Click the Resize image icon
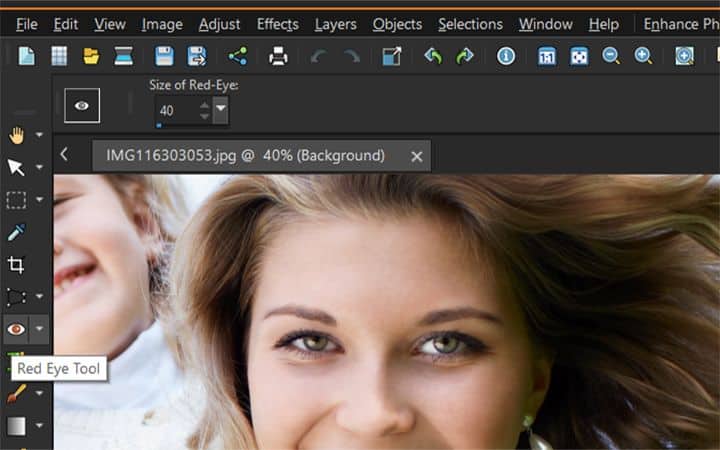The image size is (720, 450). 392,56
